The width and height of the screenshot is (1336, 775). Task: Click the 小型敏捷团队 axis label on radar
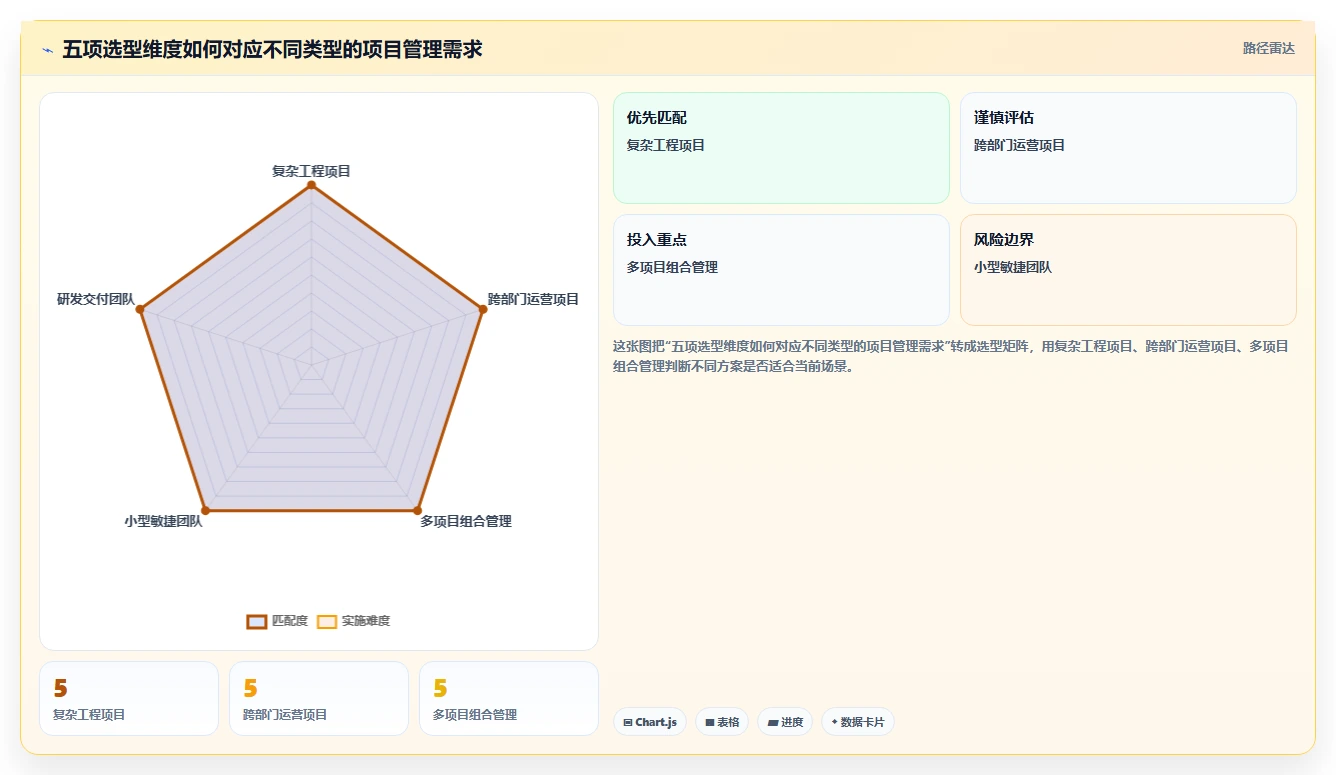point(163,521)
